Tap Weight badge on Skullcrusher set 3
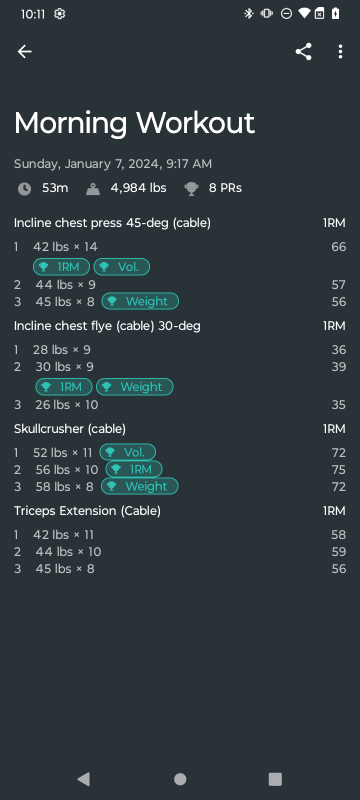 [140, 486]
